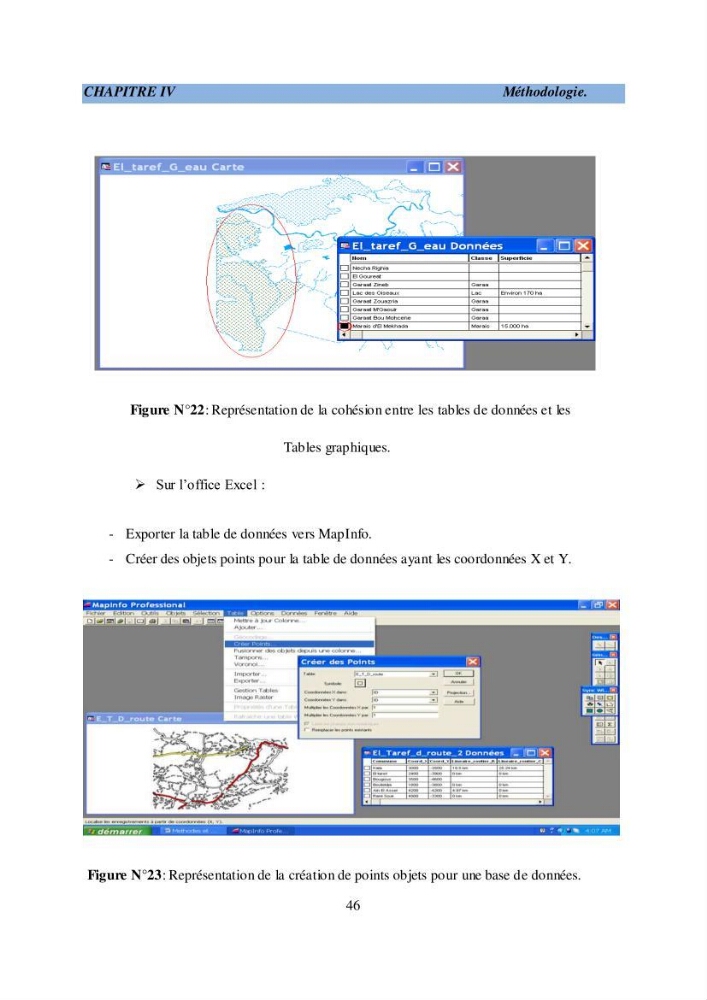Open the Outils menu

tap(150, 613)
